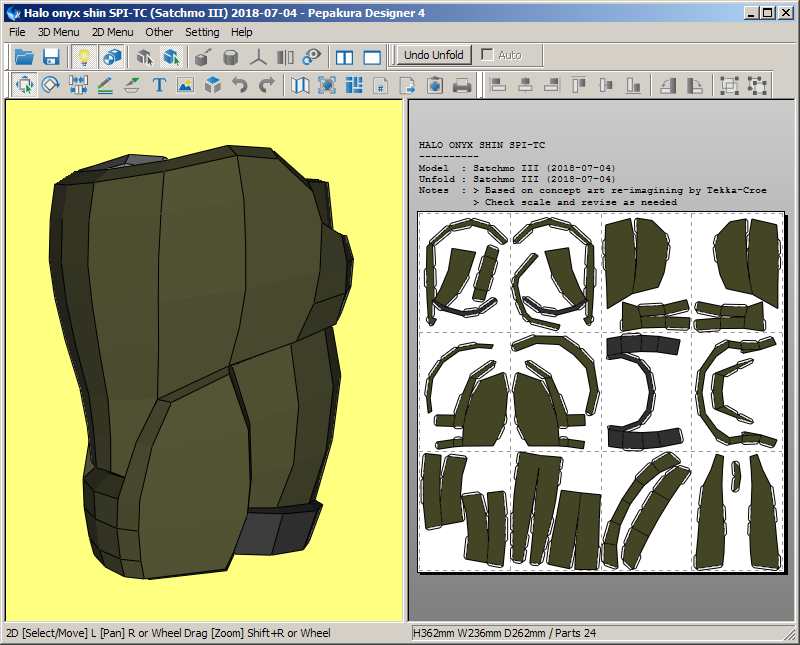Toggle the light bulb lighting button

pos(85,57)
